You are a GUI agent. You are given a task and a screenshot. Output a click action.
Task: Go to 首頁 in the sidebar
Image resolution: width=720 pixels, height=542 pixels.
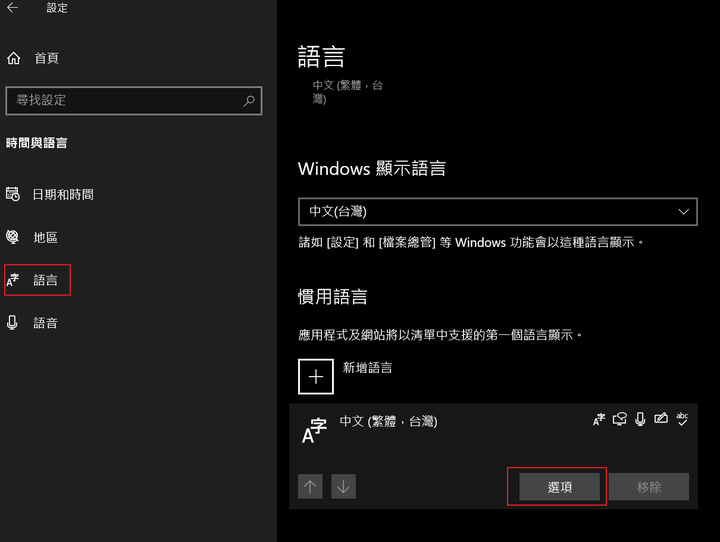46,58
